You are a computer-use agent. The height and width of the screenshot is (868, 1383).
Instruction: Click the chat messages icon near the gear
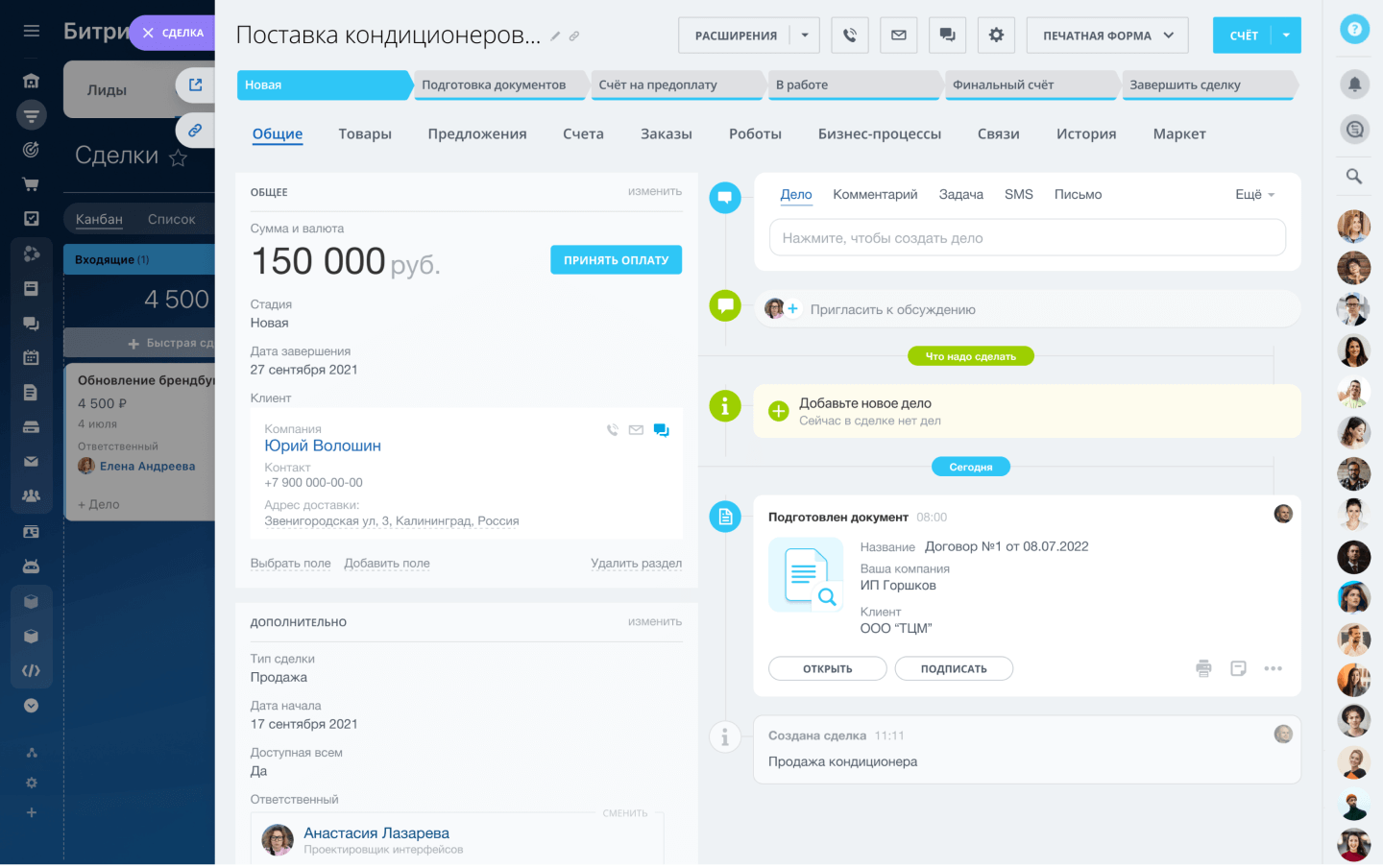coord(947,35)
